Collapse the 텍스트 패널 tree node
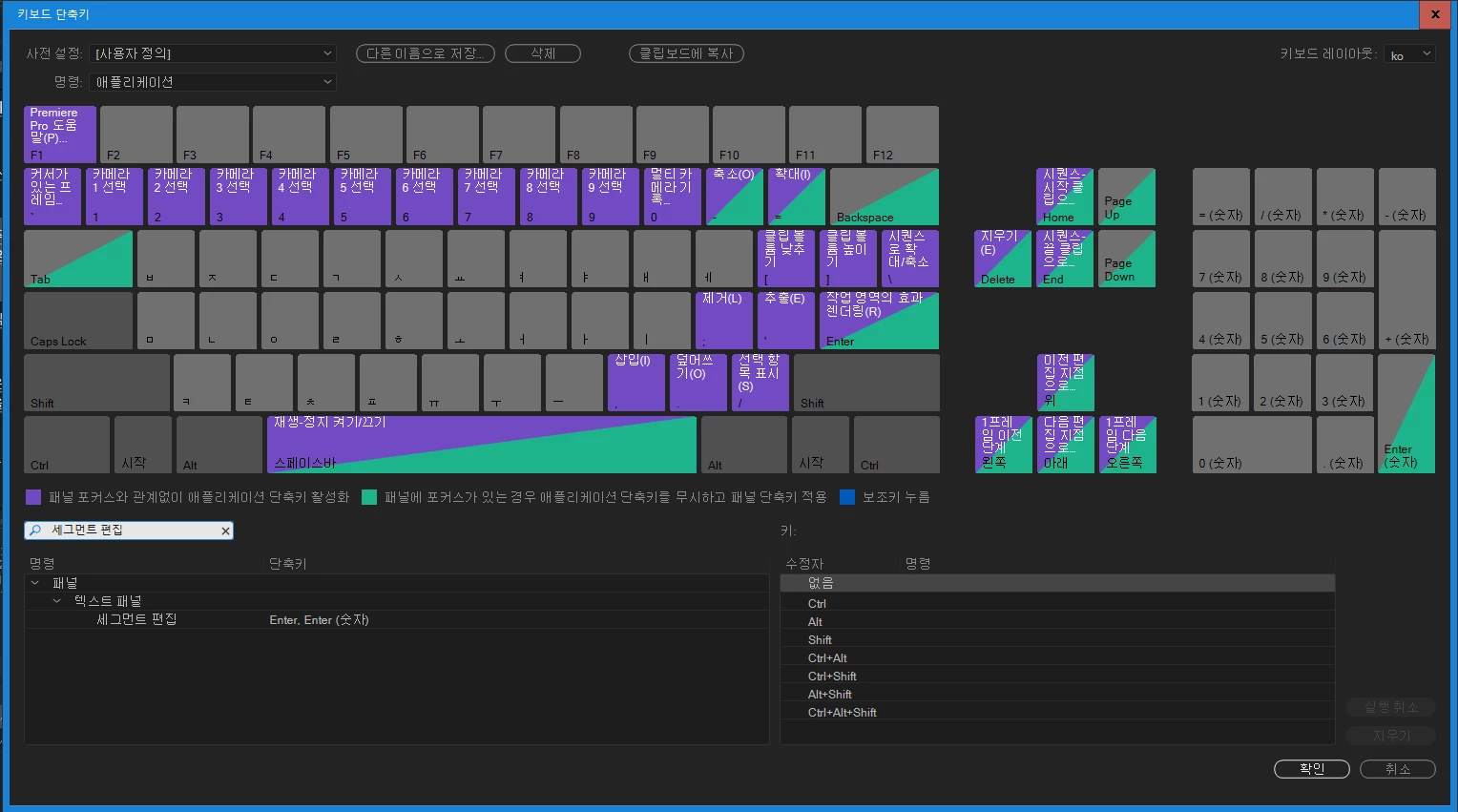 (56, 601)
